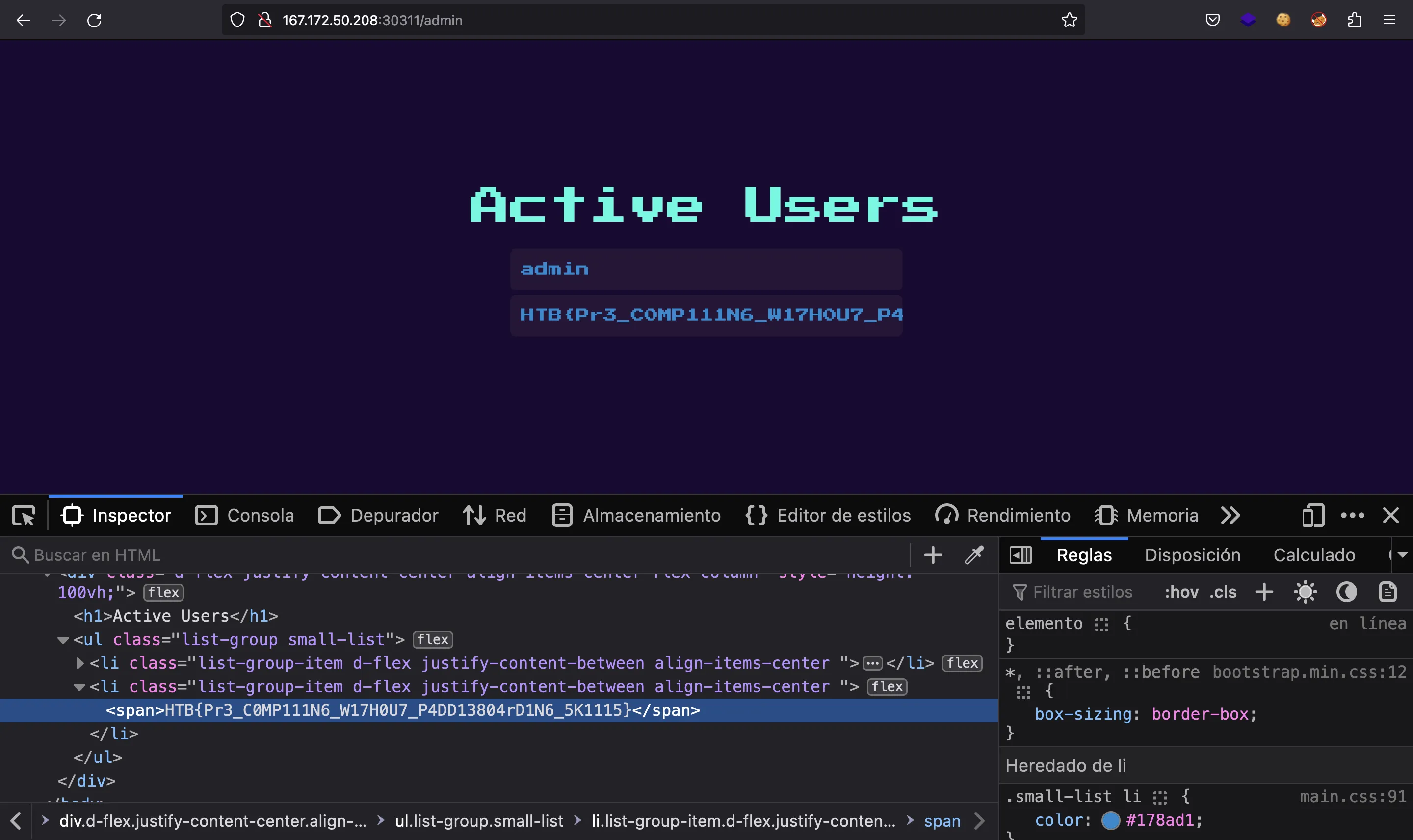
Task: Select the Reglas sidebar tab
Action: point(1084,555)
